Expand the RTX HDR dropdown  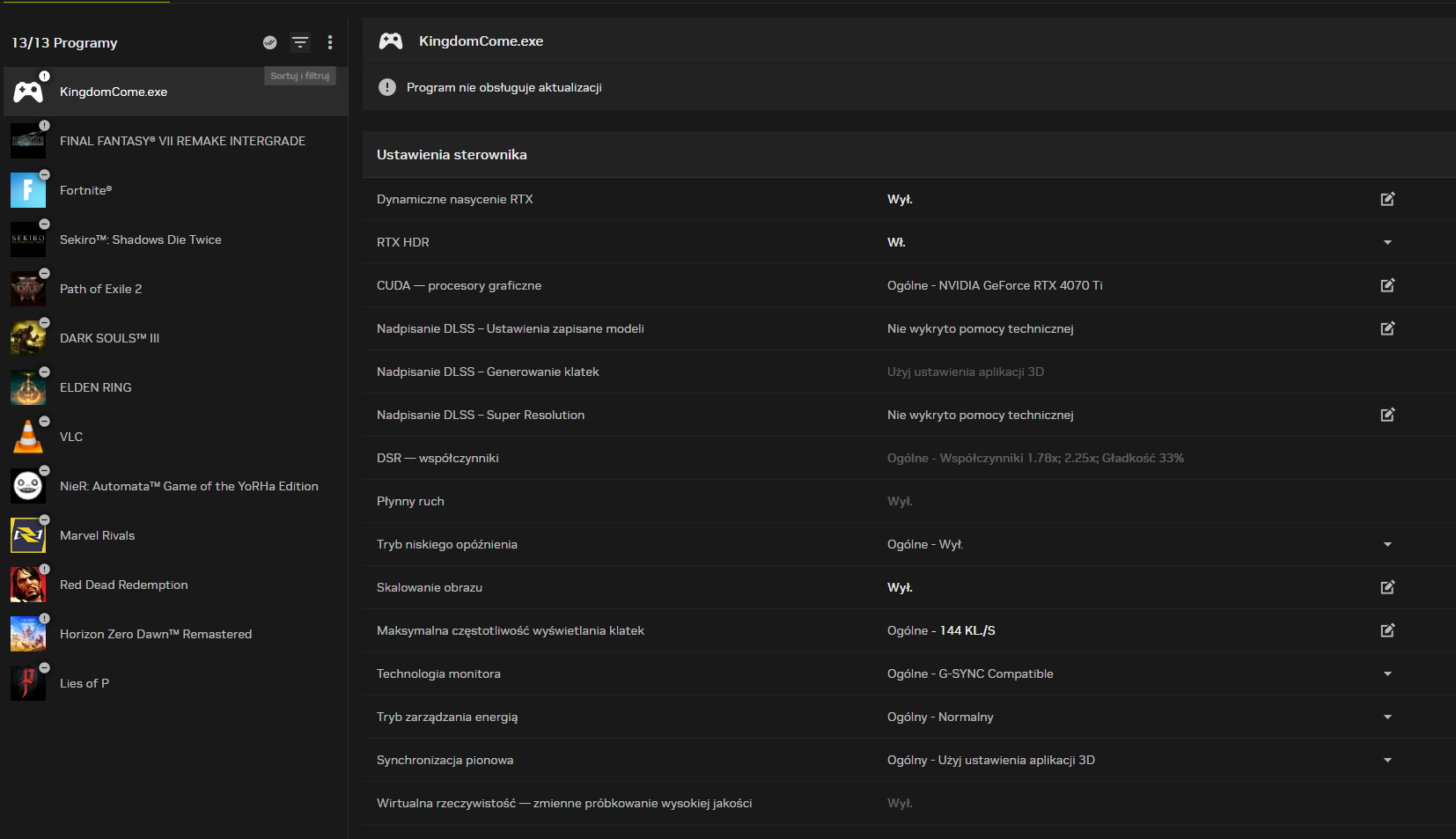tap(1387, 242)
